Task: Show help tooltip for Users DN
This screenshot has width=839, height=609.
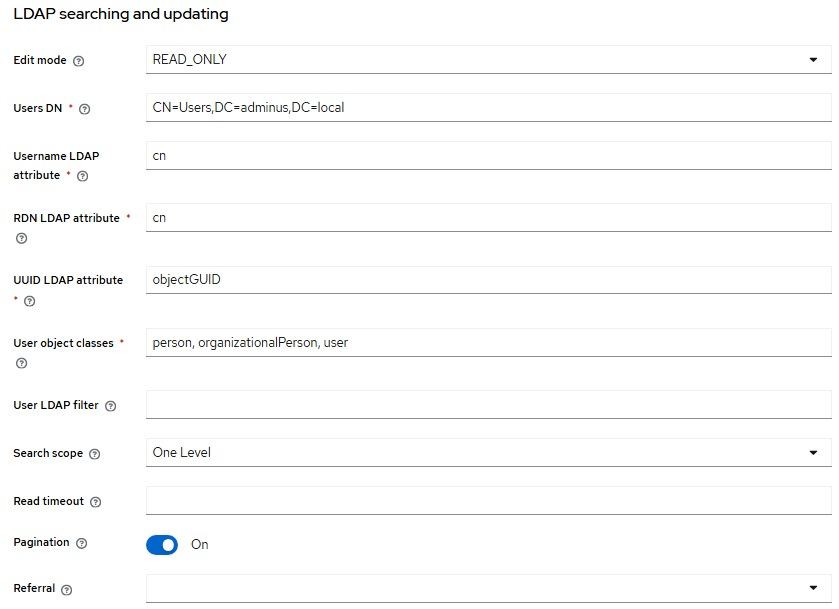Action: [x=85, y=109]
